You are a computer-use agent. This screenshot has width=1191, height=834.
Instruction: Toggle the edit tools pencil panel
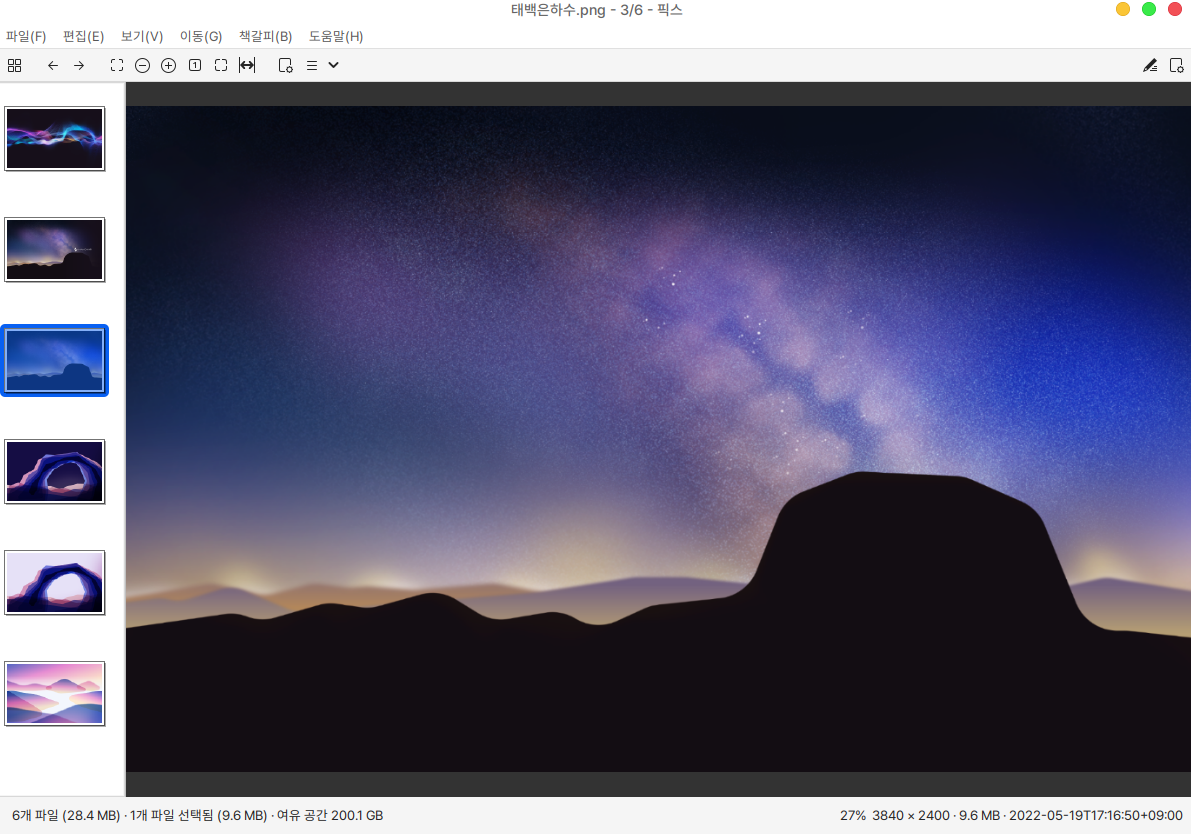pyautogui.click(x=1150, y=65)
